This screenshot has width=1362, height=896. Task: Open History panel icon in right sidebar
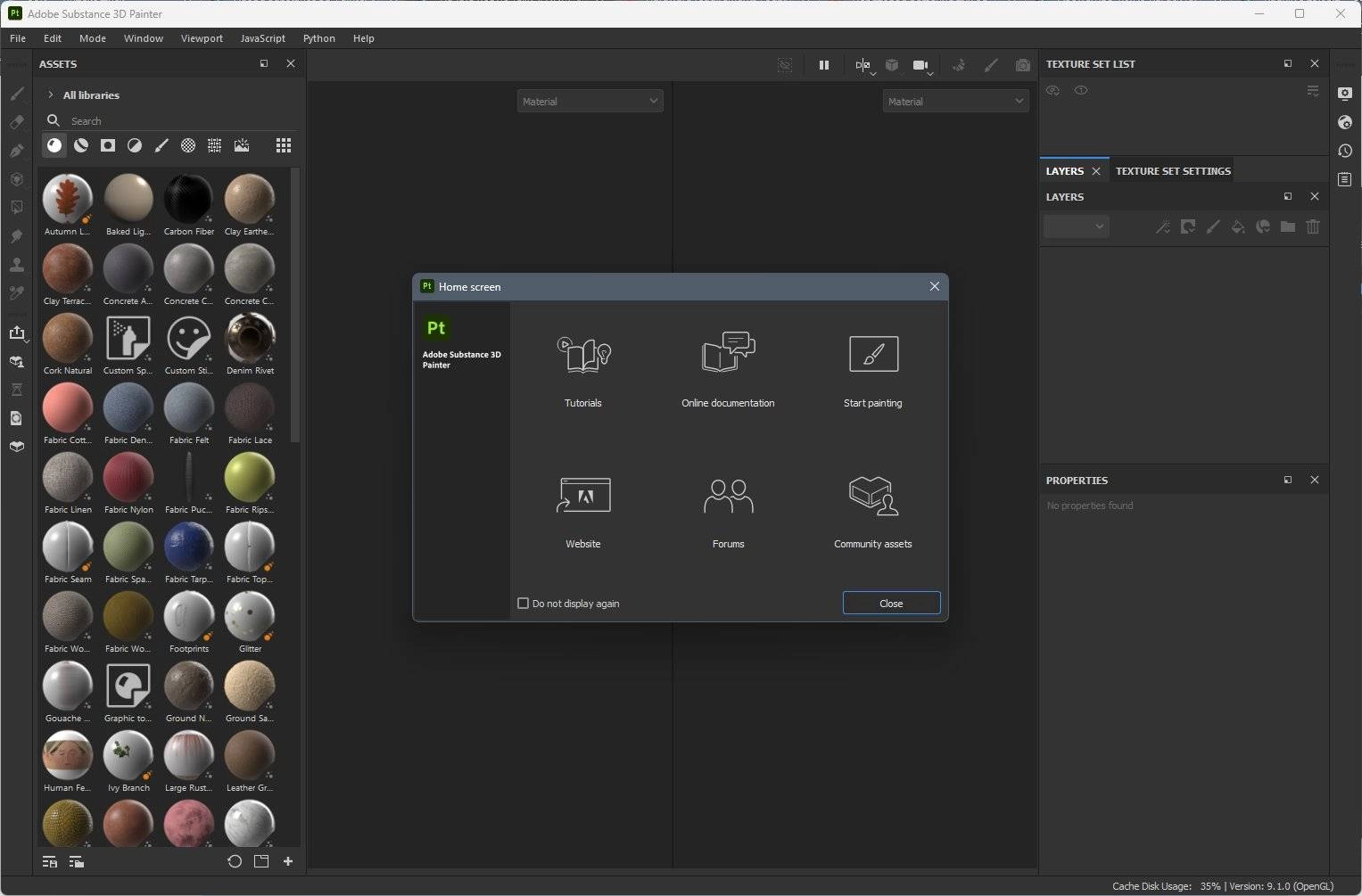click(1345, 151)
